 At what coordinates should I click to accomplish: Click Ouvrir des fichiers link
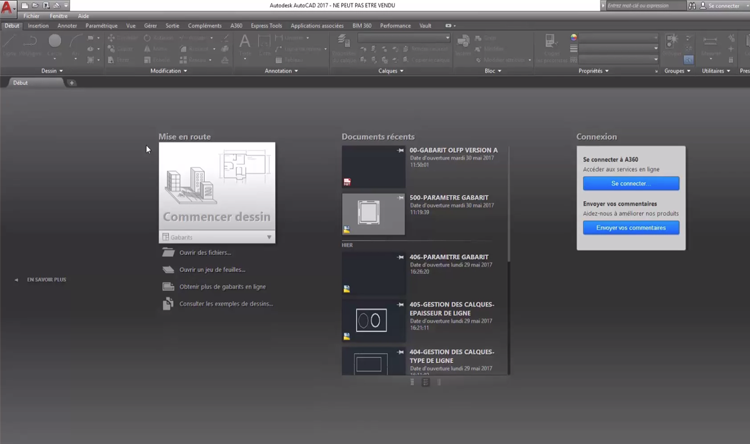[x=205, y=253]
